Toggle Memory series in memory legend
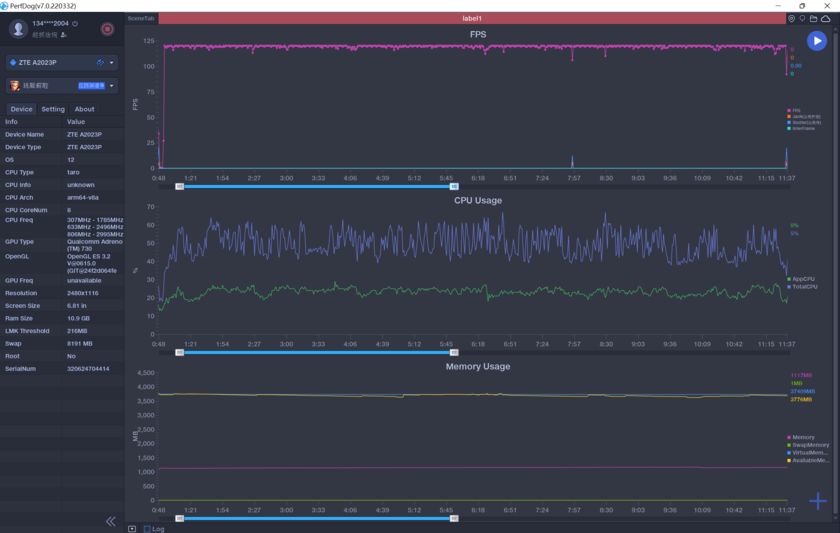Viewport: 840px width, 533px height. pos(802,437)
